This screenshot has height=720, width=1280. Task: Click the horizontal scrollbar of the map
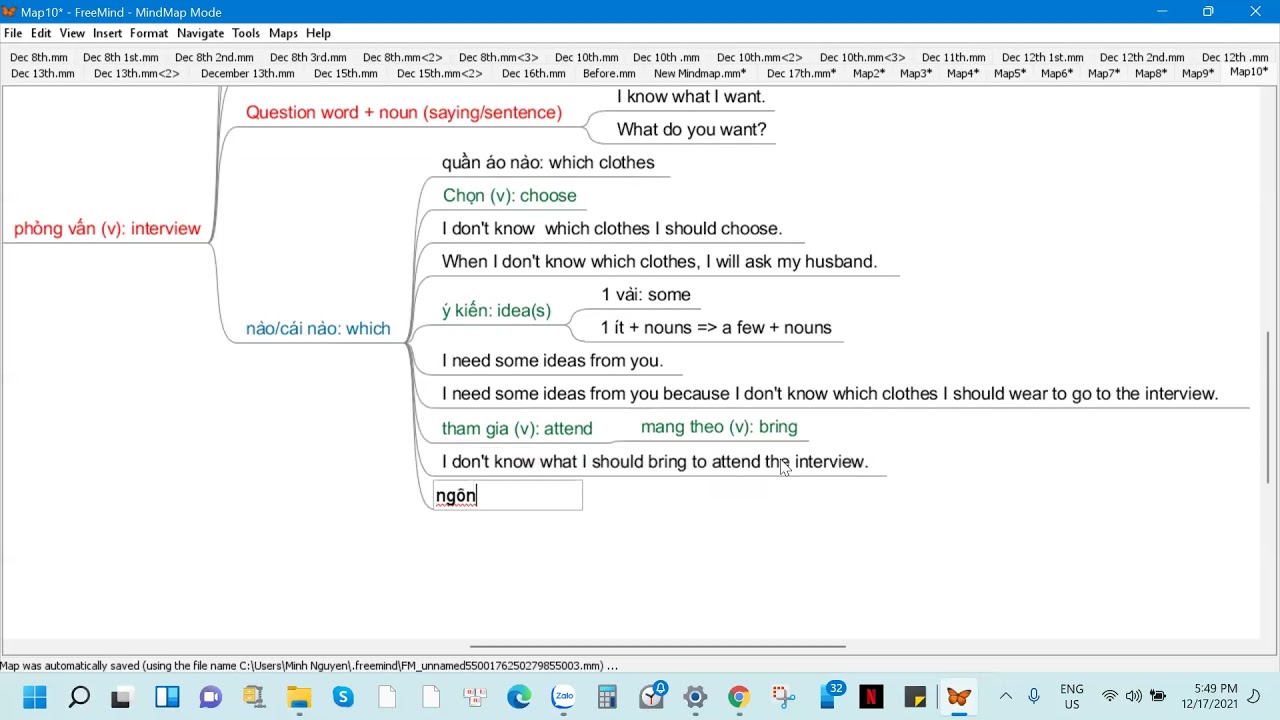657,646
